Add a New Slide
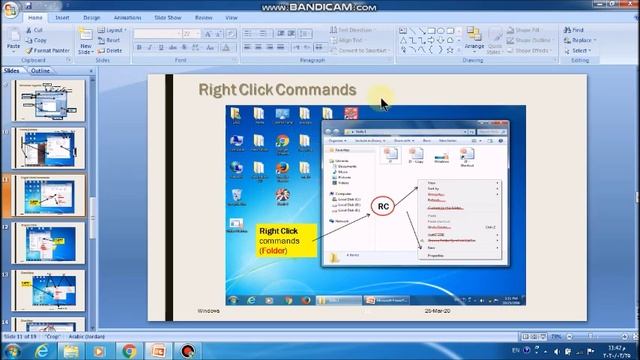Viewport: 640px width, 360px height. point(86,41)
